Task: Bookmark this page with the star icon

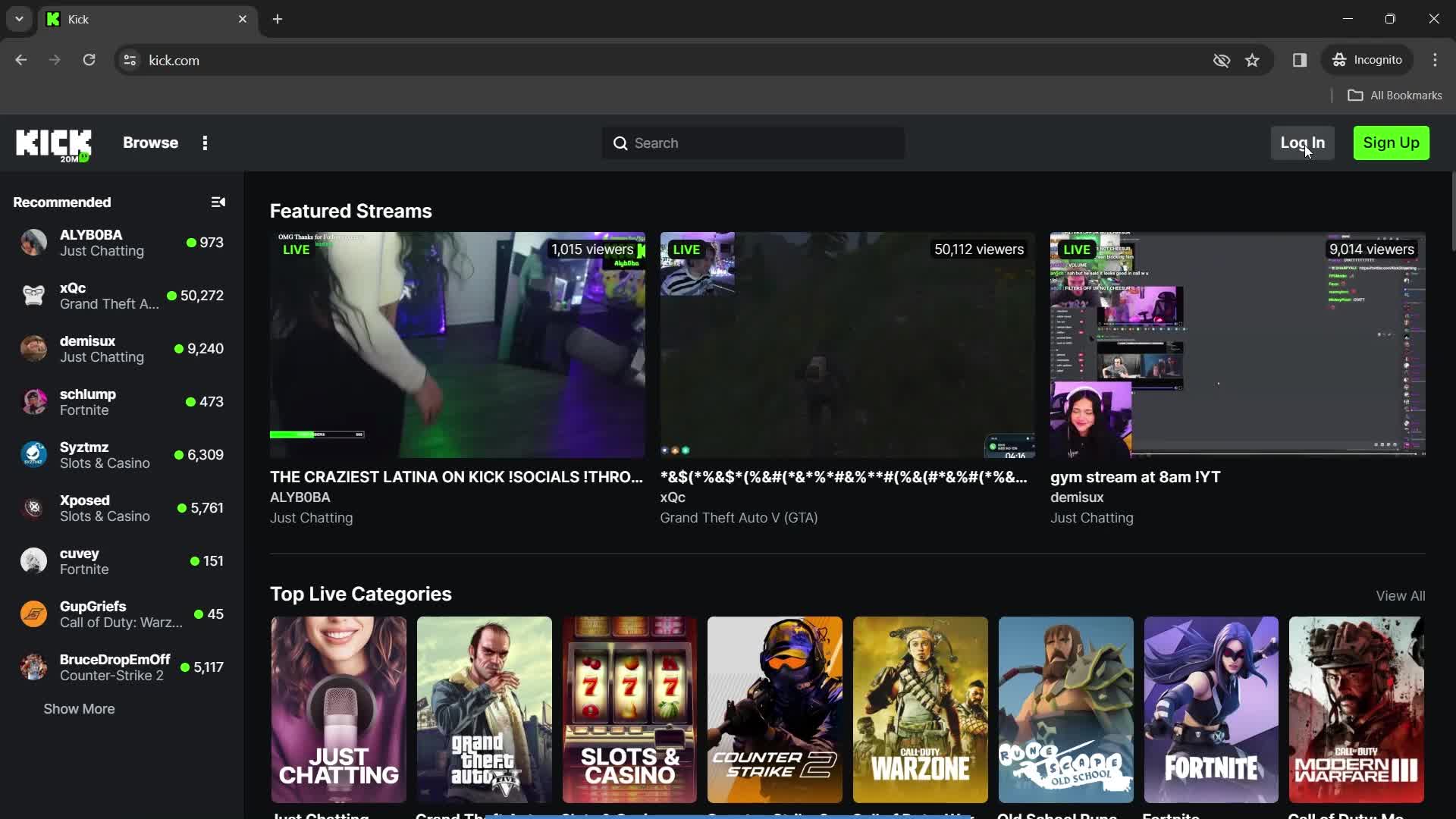Action: (1252, 60)
